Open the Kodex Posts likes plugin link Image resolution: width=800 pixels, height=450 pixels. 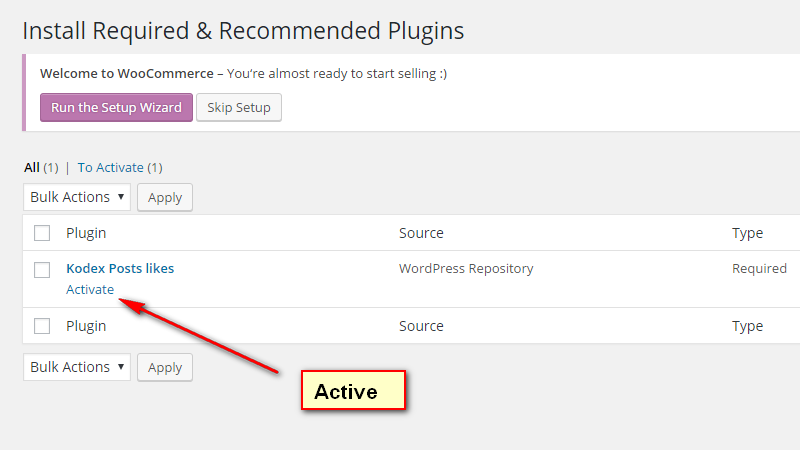click(120, 268)
